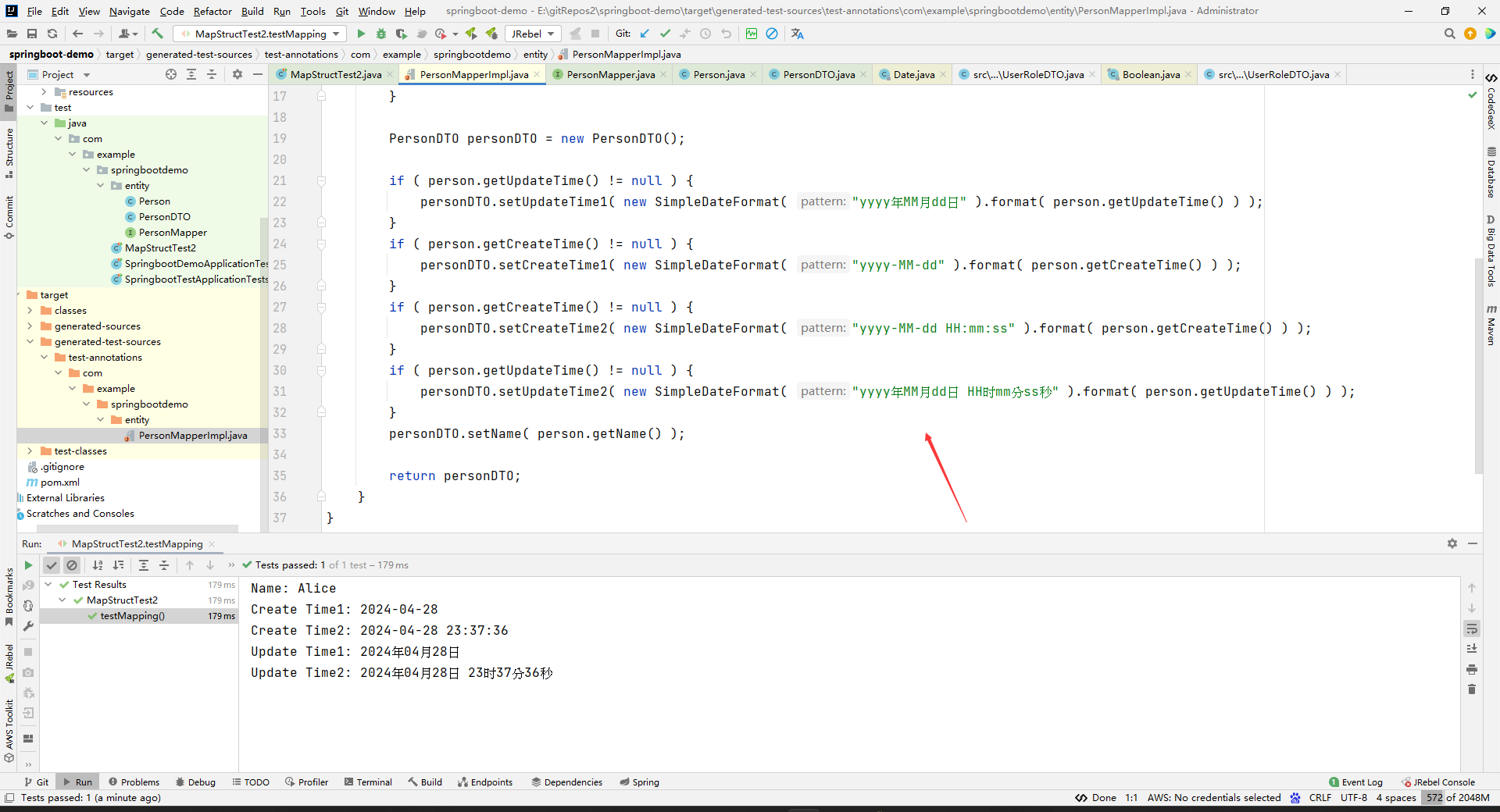Open Run panel gear settings
The image size is (1500, 812).
click(x=1452, y=543)
